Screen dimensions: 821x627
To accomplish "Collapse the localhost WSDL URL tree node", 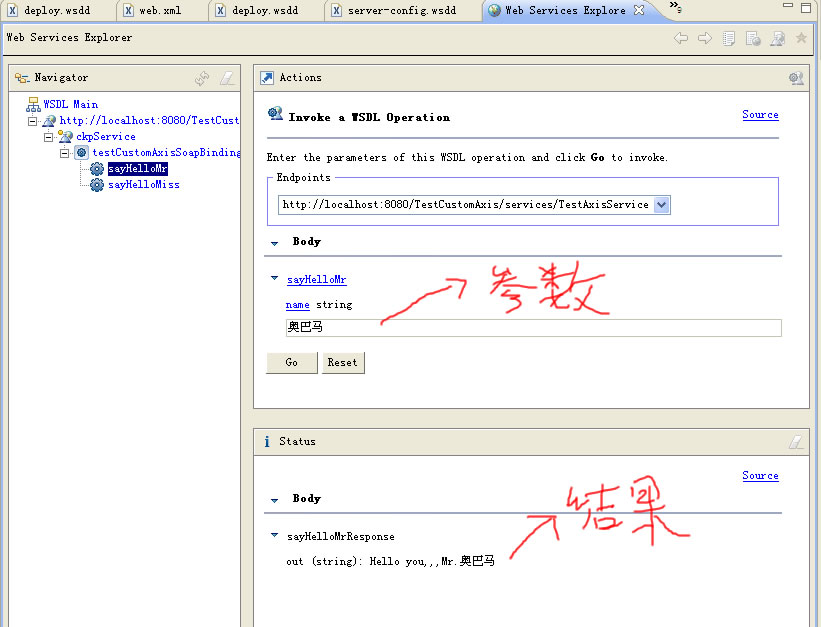I will click(32, 121).
